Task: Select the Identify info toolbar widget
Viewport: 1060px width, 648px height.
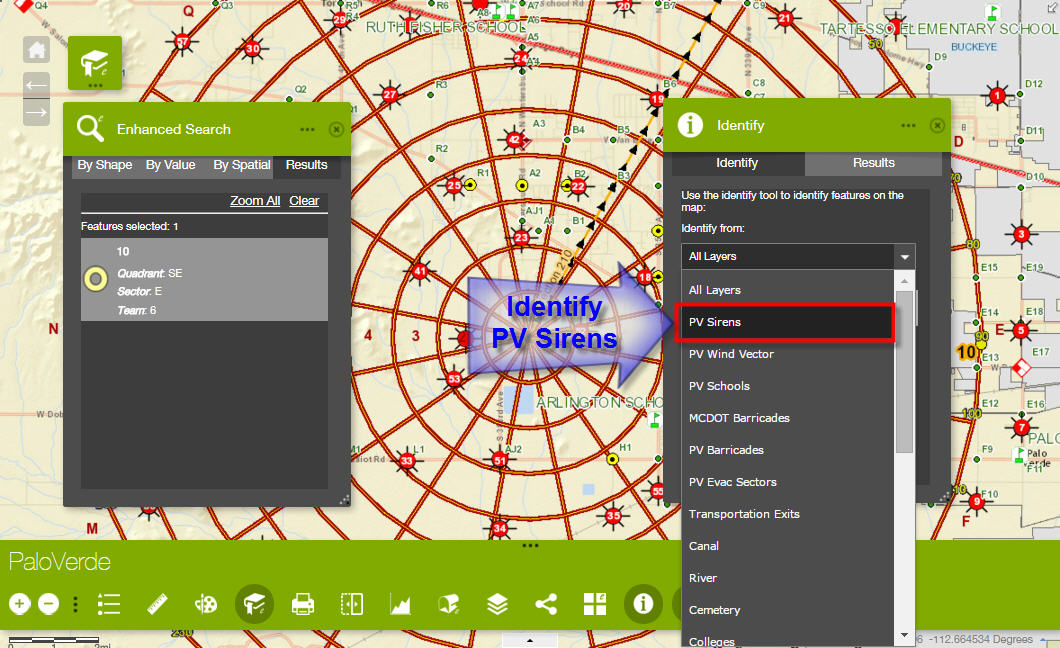Action: [x=643, y=603]
